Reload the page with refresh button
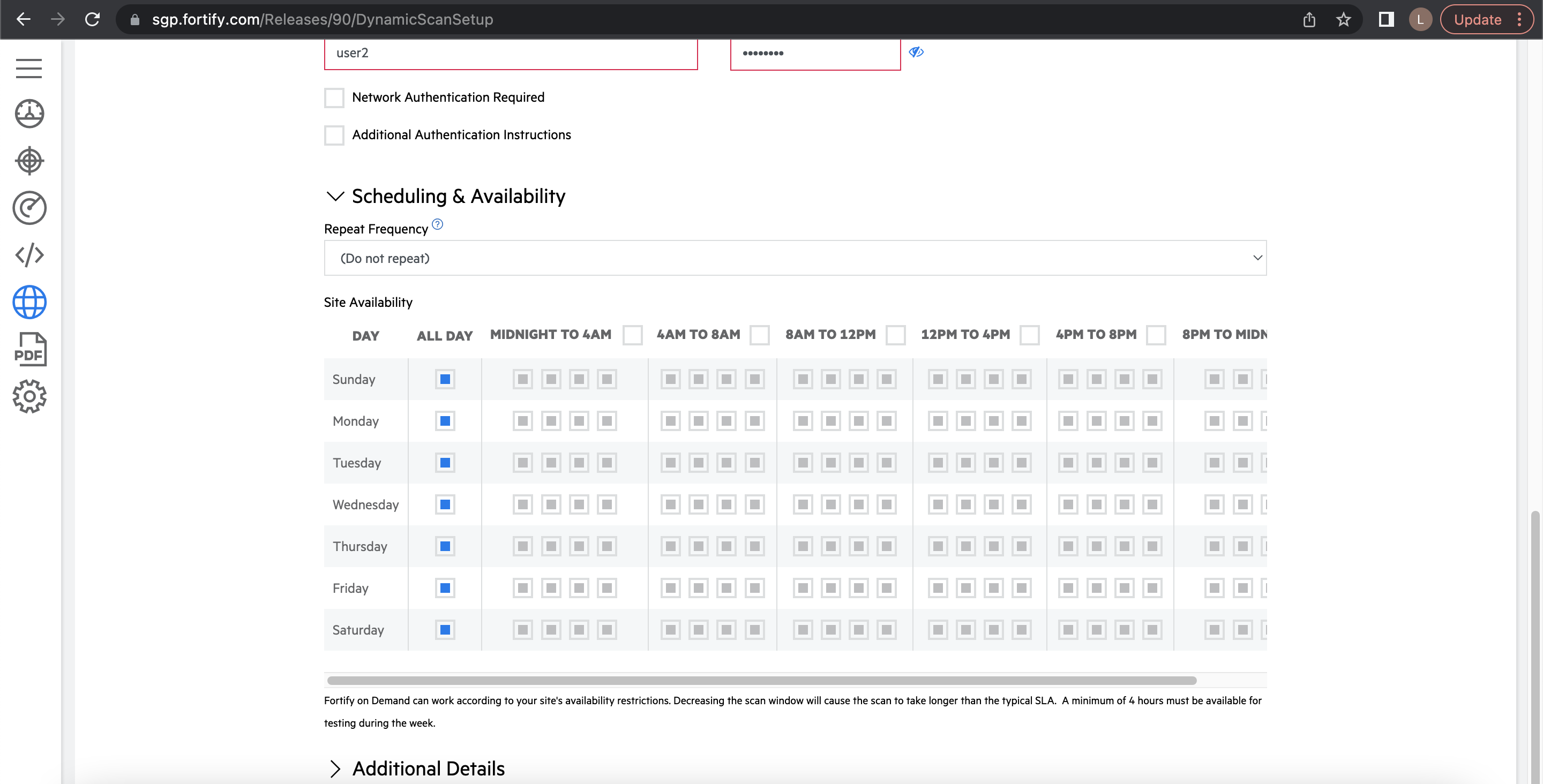 pyautogui.click(x=92, y=20)
